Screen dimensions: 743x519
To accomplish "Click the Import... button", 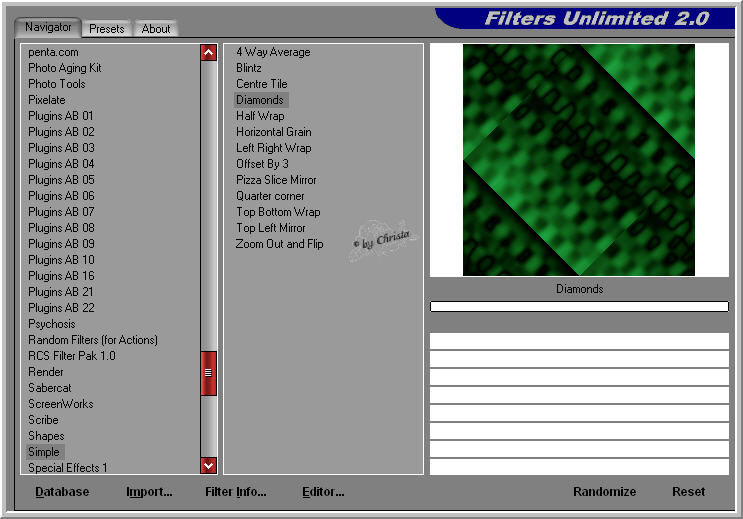I will pos(149,492).
